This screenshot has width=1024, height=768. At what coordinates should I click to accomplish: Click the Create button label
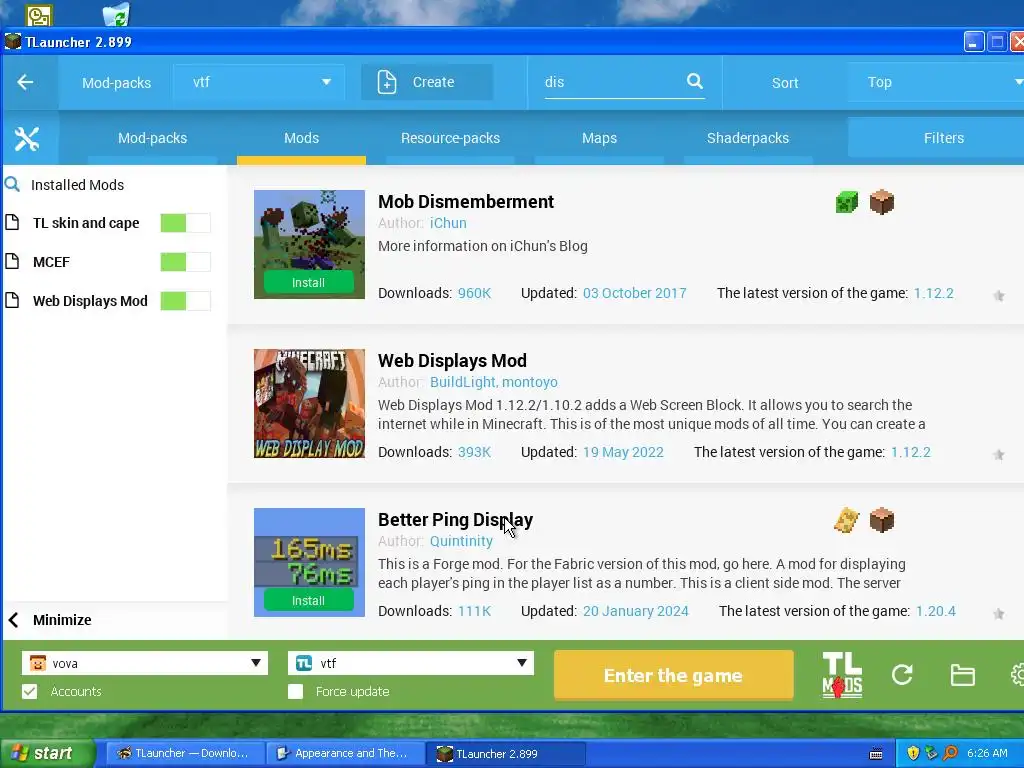[x=433, y=82]
